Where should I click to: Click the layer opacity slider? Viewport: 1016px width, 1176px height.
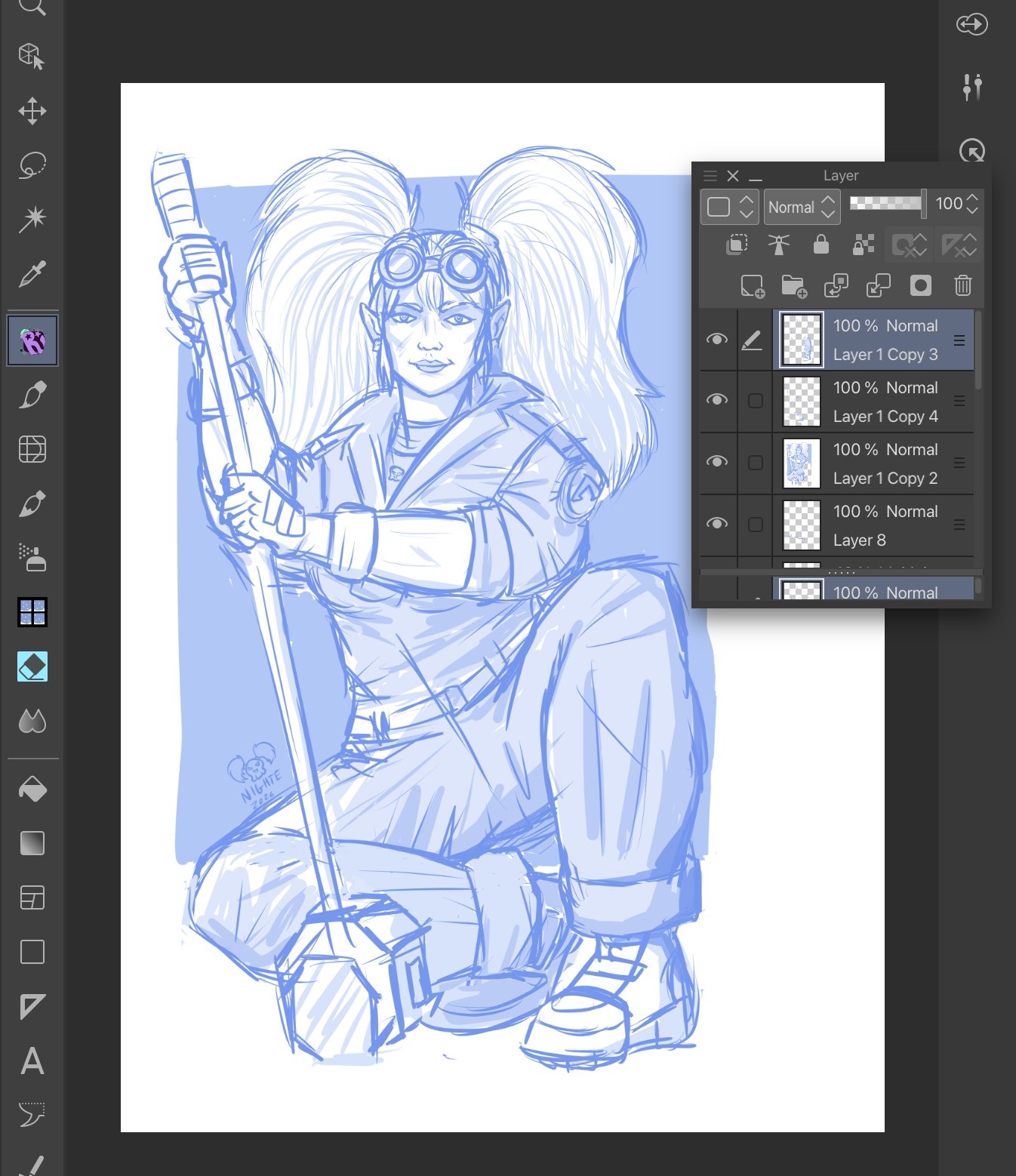[886, 203]
